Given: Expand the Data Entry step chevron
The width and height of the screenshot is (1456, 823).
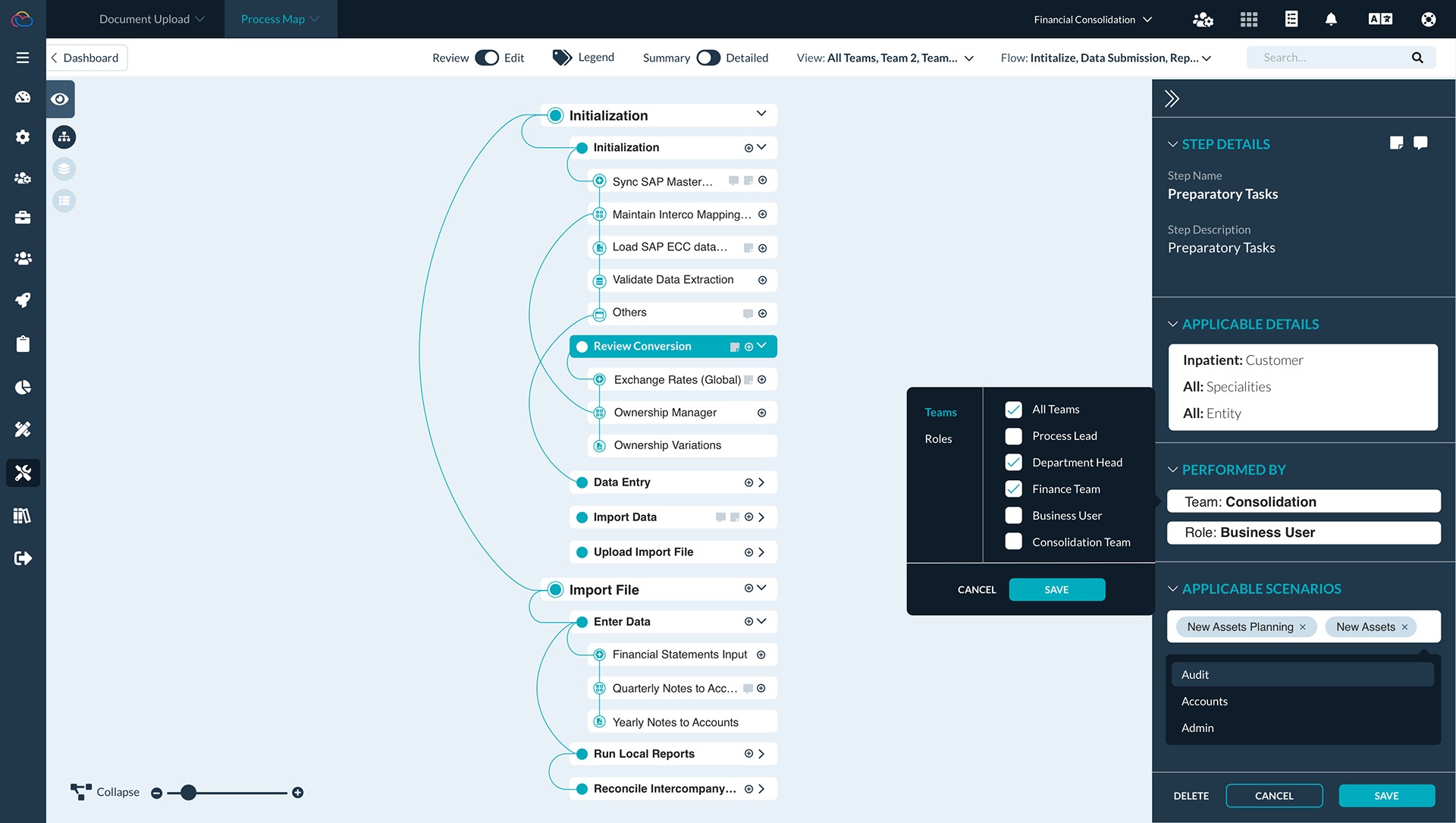Looking at the screenshot, I should pyautogui.click(x=761, y=482).
